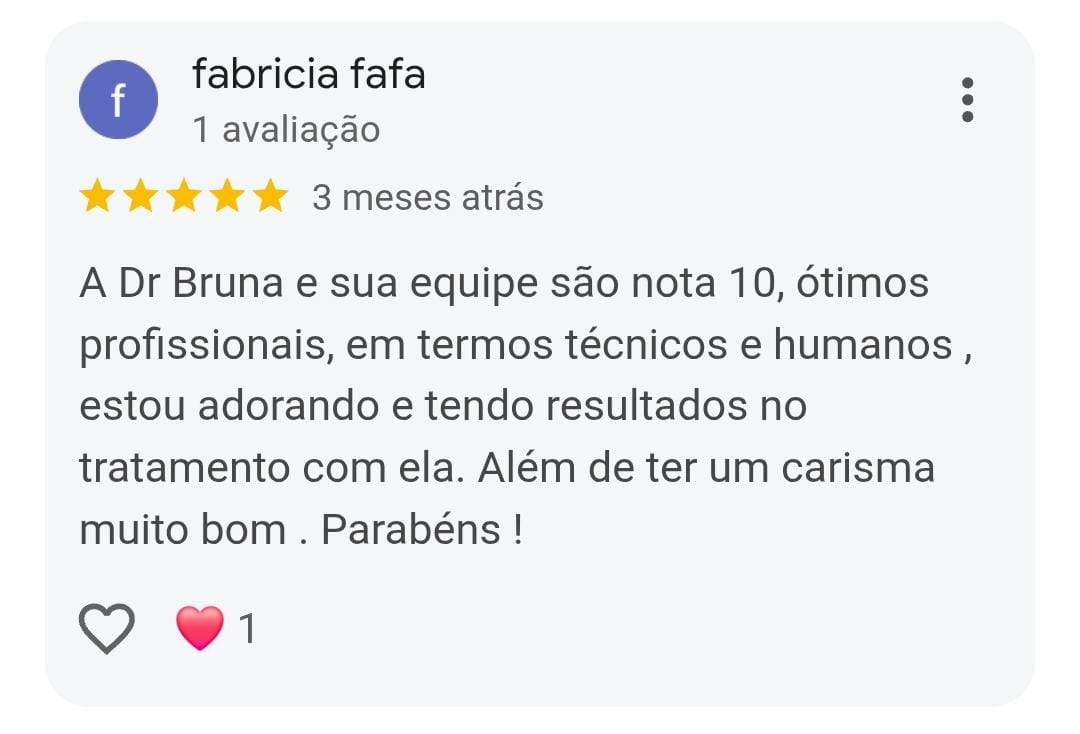Tap the fifth yellow rating star
This screenshot has height=734, width=1080.
270,197
